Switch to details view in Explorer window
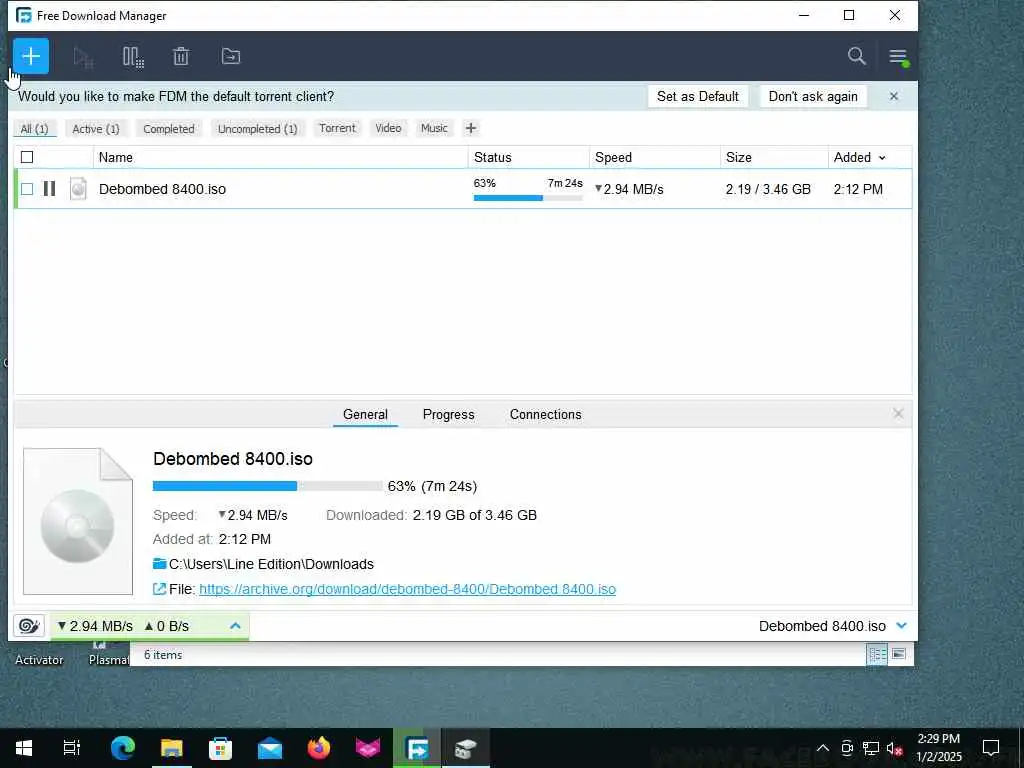The image size is (1024, 768). point(877,654)
